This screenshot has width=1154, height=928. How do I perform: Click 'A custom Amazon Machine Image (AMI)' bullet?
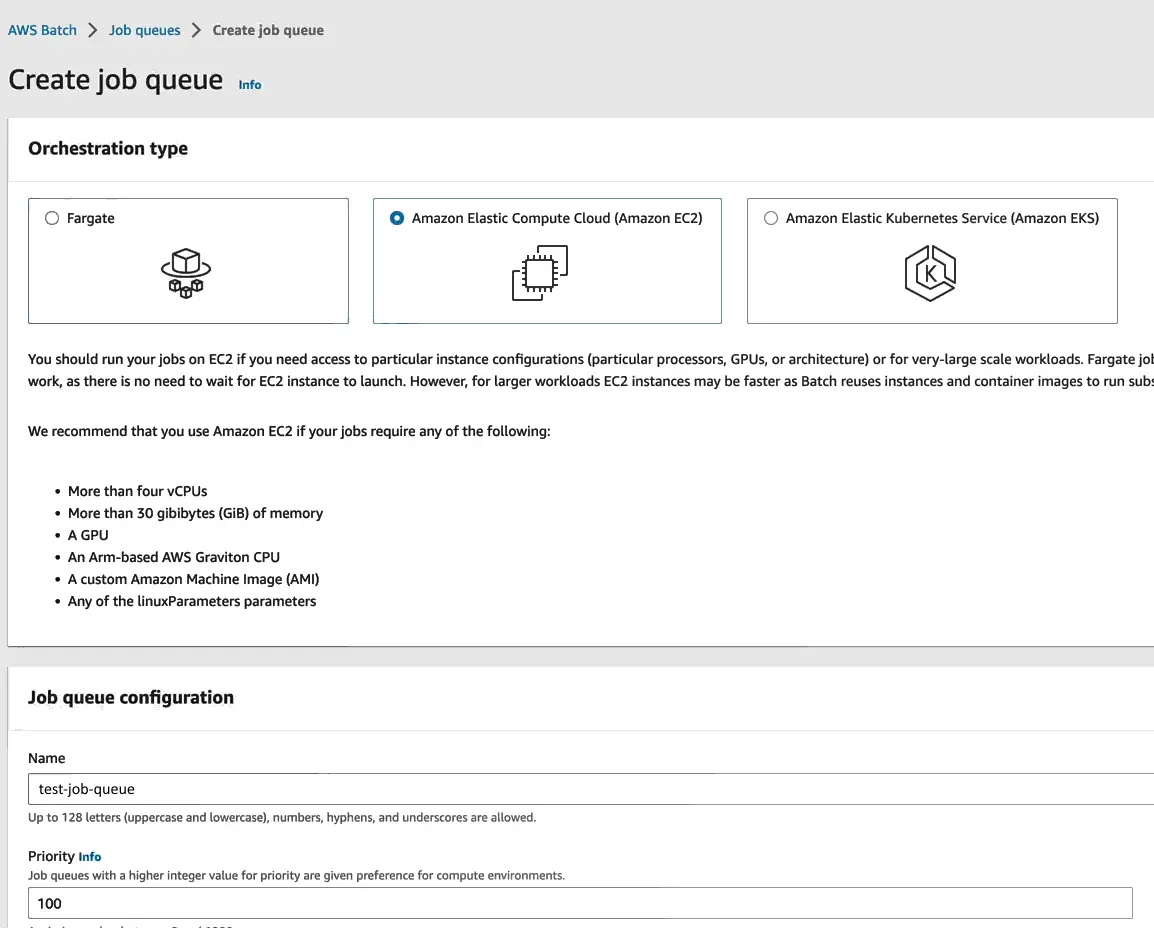[194, 579]
